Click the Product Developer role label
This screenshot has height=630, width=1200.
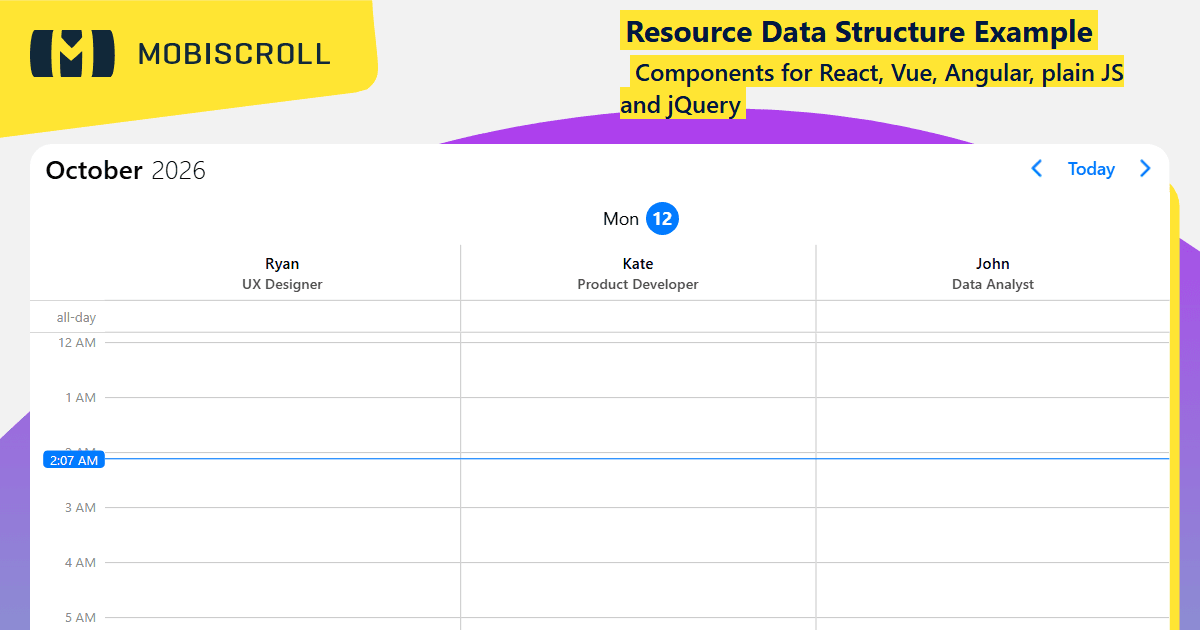(638, 285)
